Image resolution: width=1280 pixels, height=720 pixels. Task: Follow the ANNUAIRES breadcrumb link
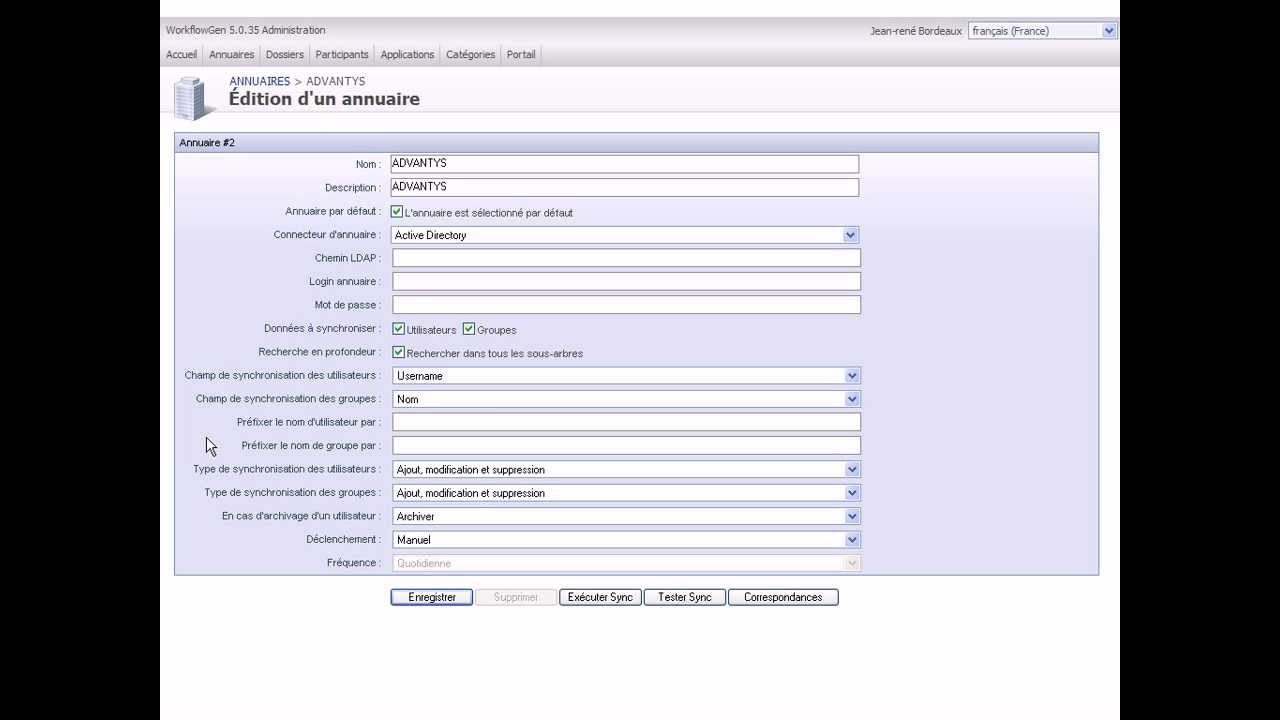(x=259, y=81)
